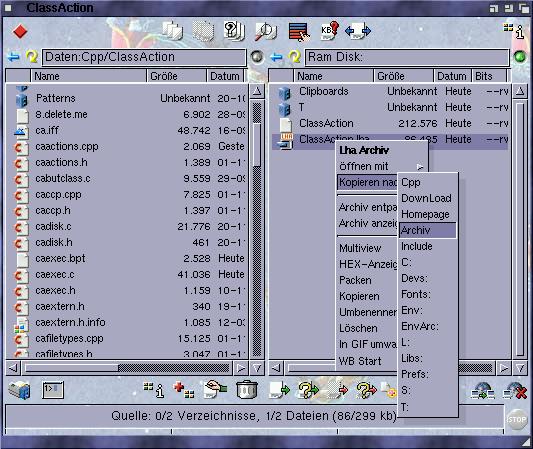
Task: Sort right panel by 'Bits' column header
Action: [x=489, y=76]
